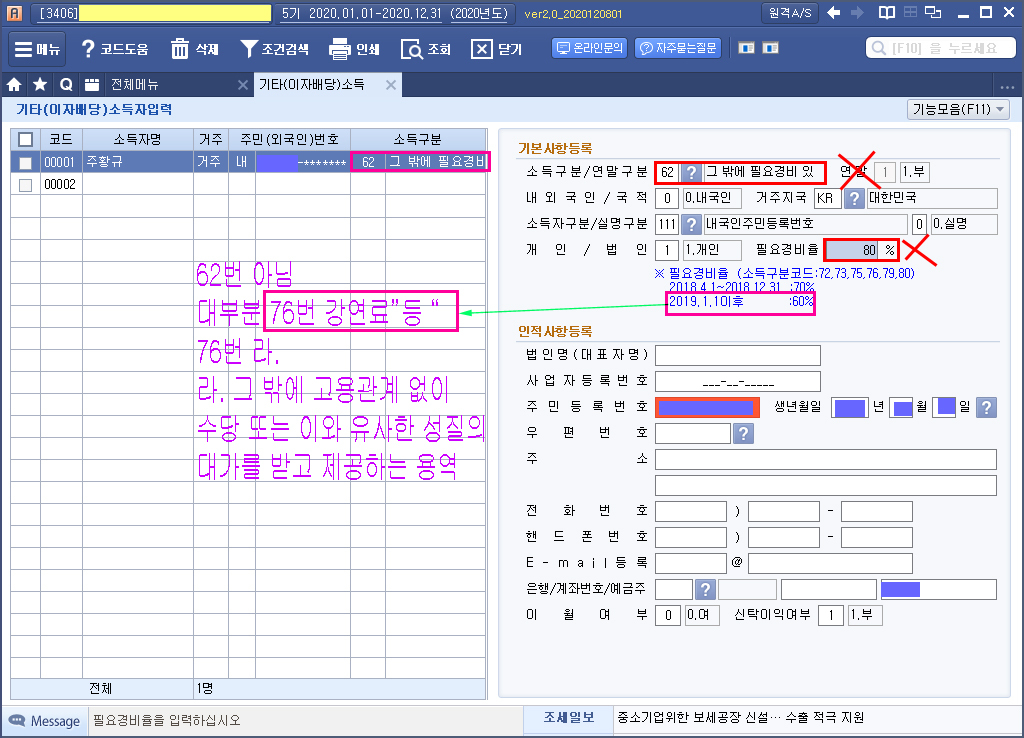The height and width of the screenshot is (738, 1024).
Task: Open code help next to 거주지국 KR
Action: [854, 198]
